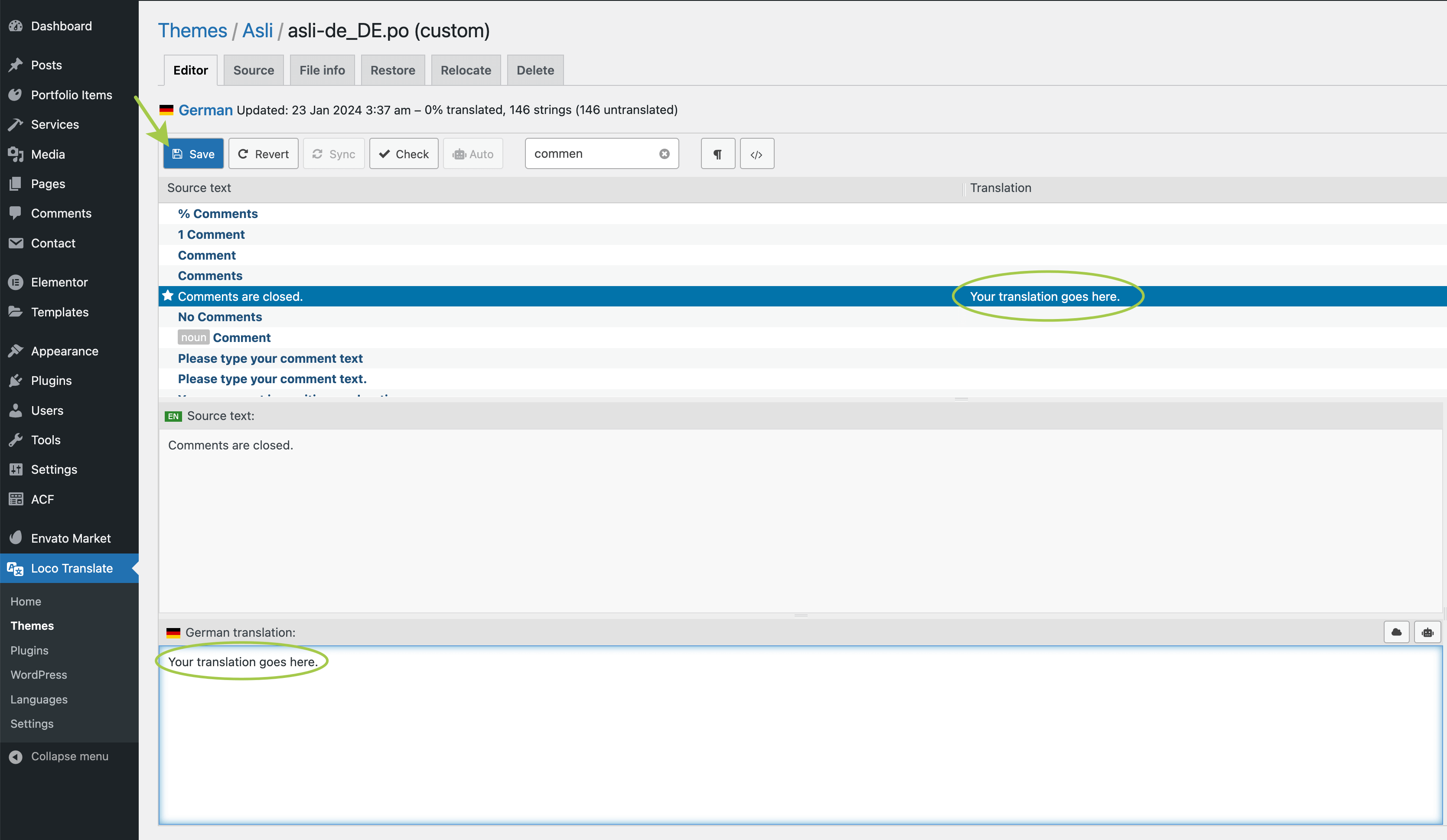The width and height of the screenshot is (1447, 840).
Task: Open the File info tab
Action: tap(322, 70)
